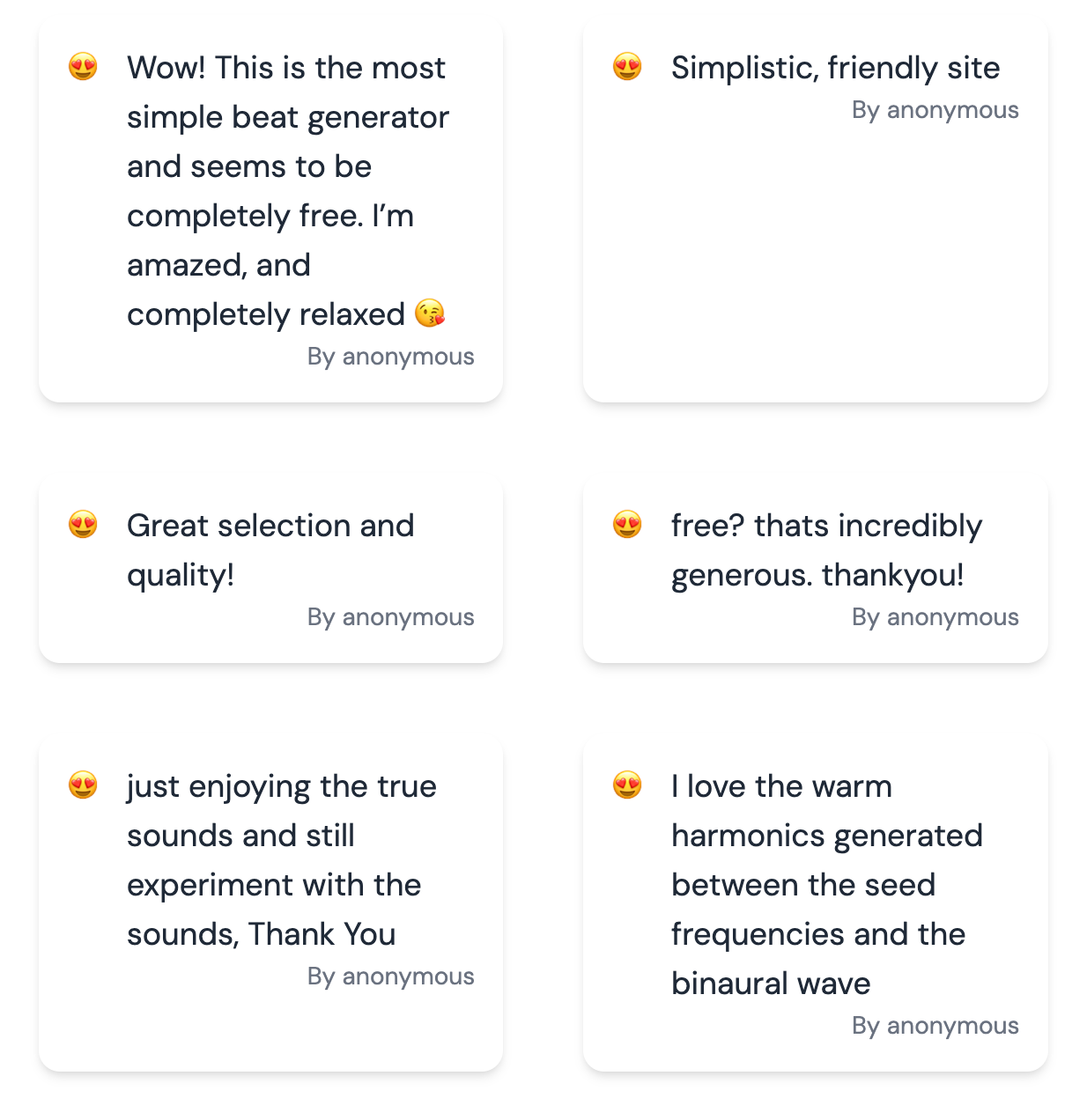Select the 'Wow! This is the most' review text

288,191
